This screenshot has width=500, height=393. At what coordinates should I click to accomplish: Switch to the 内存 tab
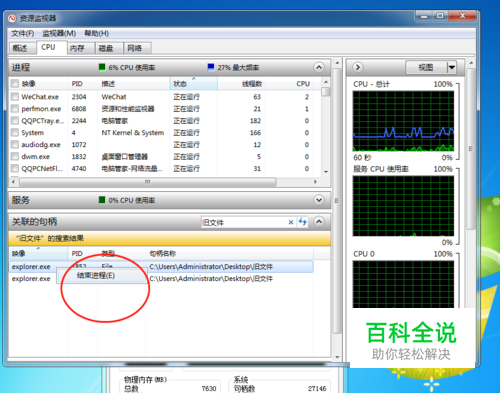coord(80,48)
